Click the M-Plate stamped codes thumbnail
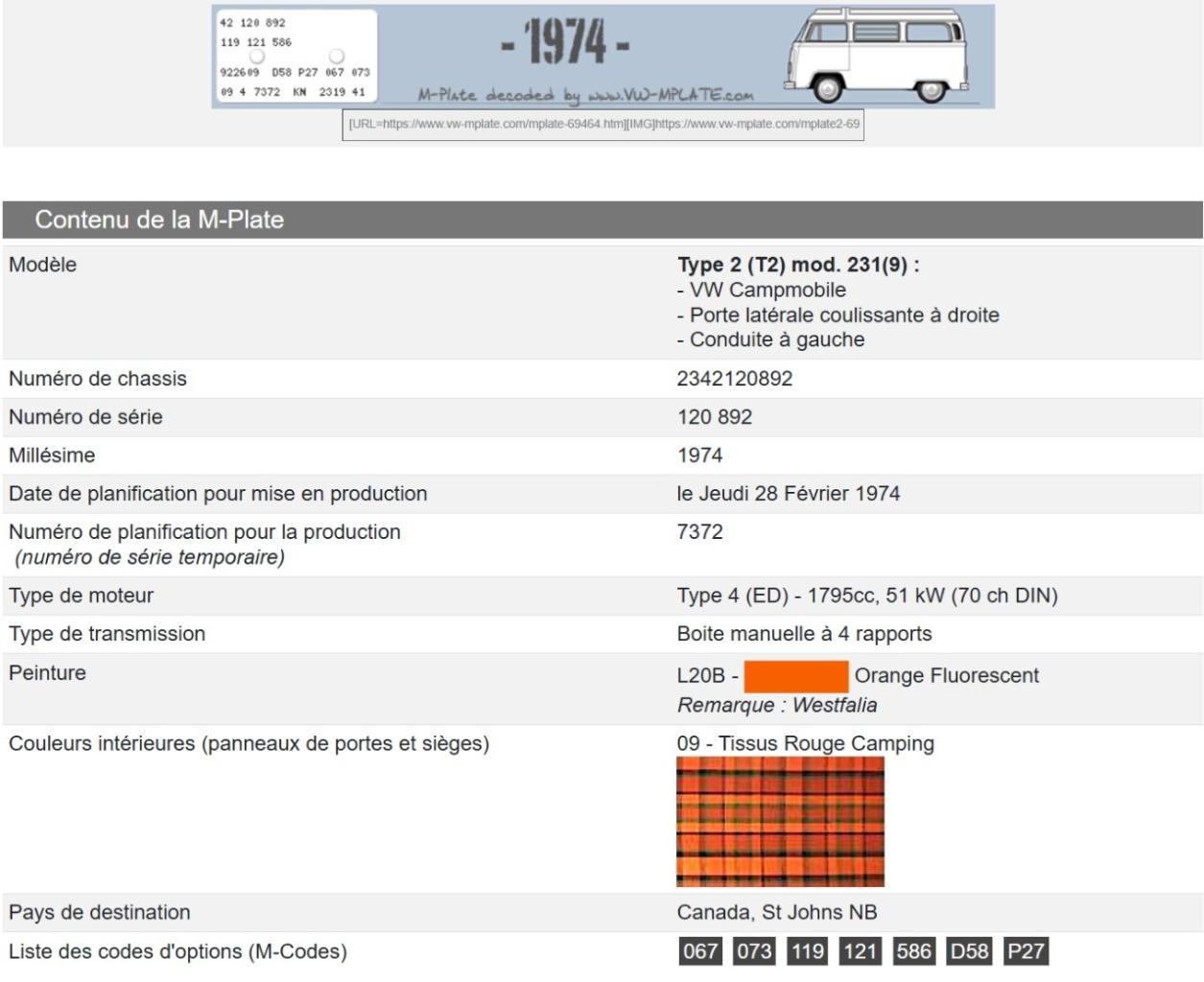Screen dimensions: 1204x982 click(x=295, y=57)
